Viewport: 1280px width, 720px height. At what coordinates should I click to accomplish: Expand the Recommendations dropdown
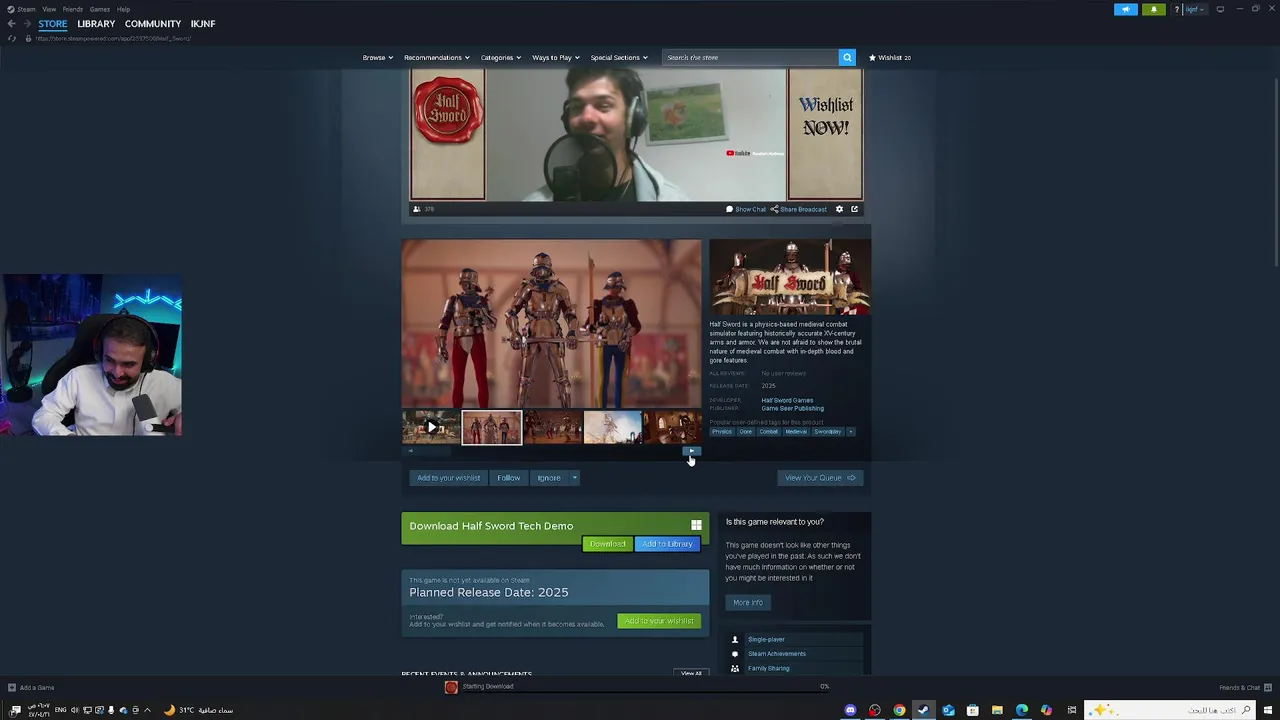coord(436,57)
